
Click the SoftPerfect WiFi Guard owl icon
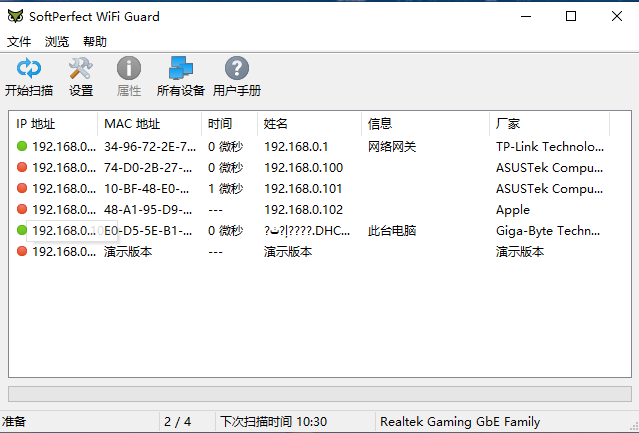click(x=15, y=16)
